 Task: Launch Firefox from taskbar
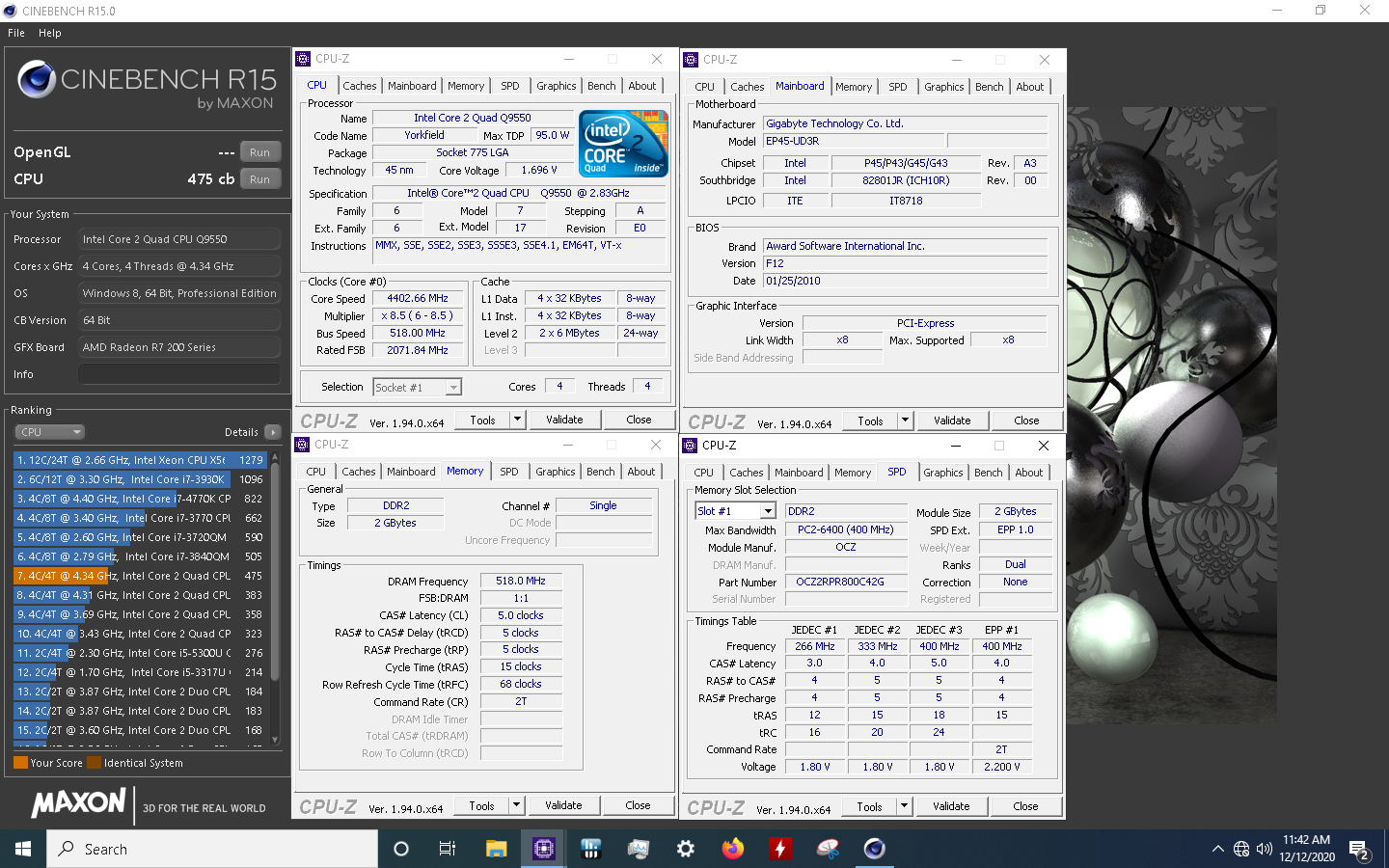click(x=733, y=849)
